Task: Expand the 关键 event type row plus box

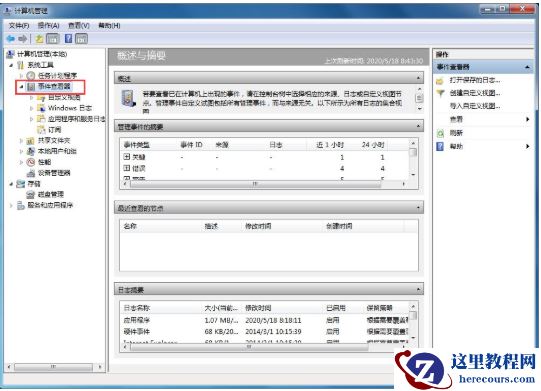Action: 127,157
